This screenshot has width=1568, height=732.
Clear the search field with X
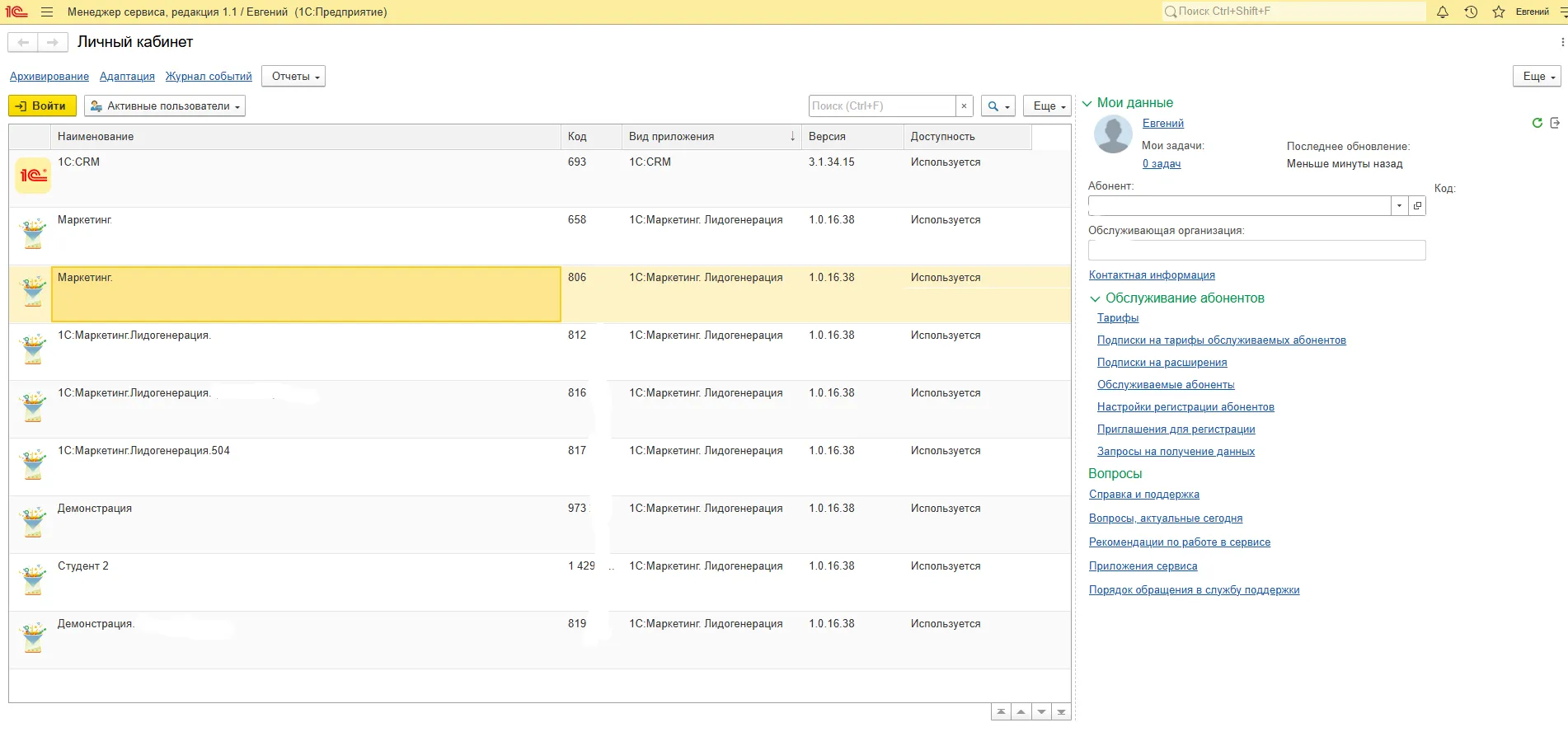[964, 106]
